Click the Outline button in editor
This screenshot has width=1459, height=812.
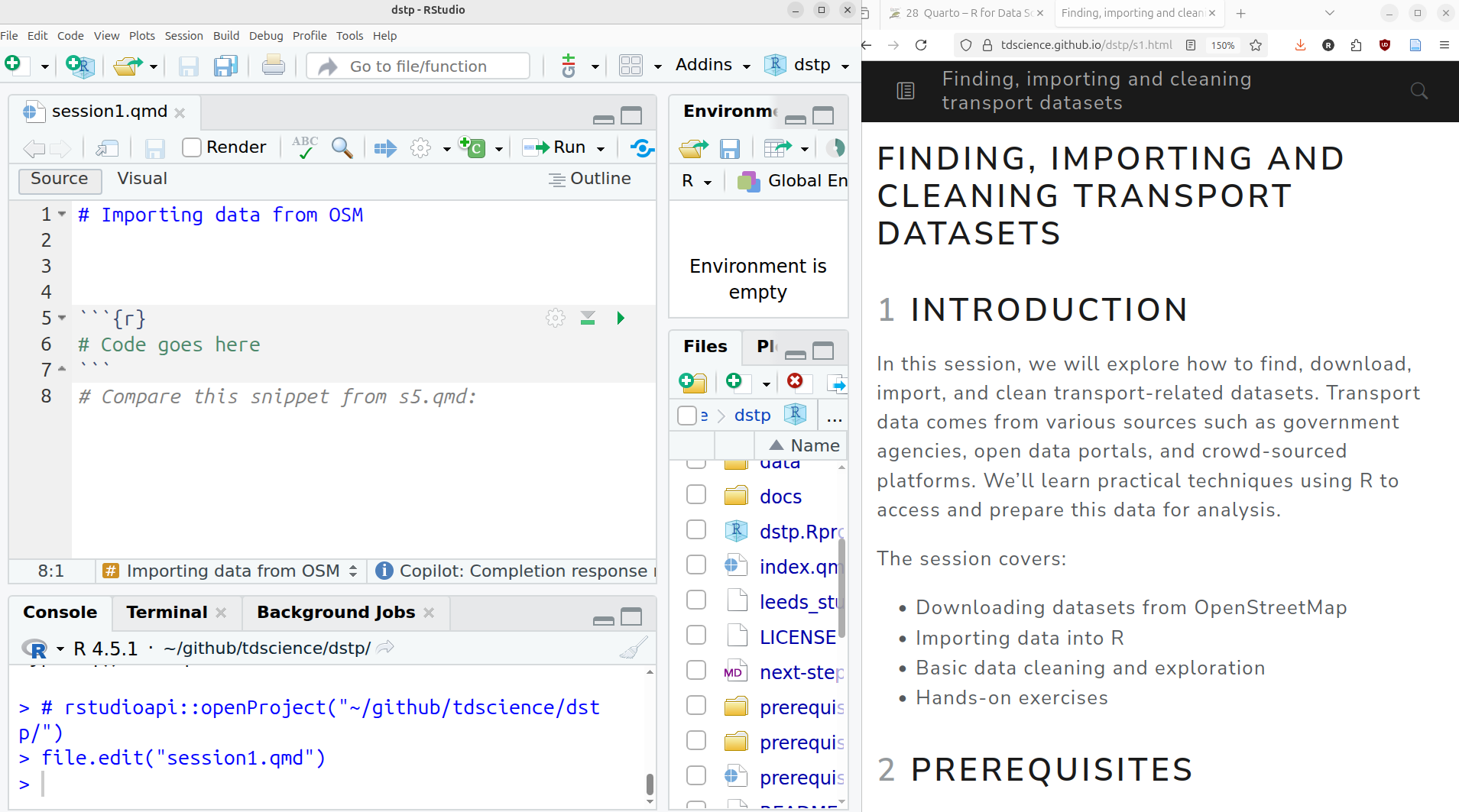590,179
